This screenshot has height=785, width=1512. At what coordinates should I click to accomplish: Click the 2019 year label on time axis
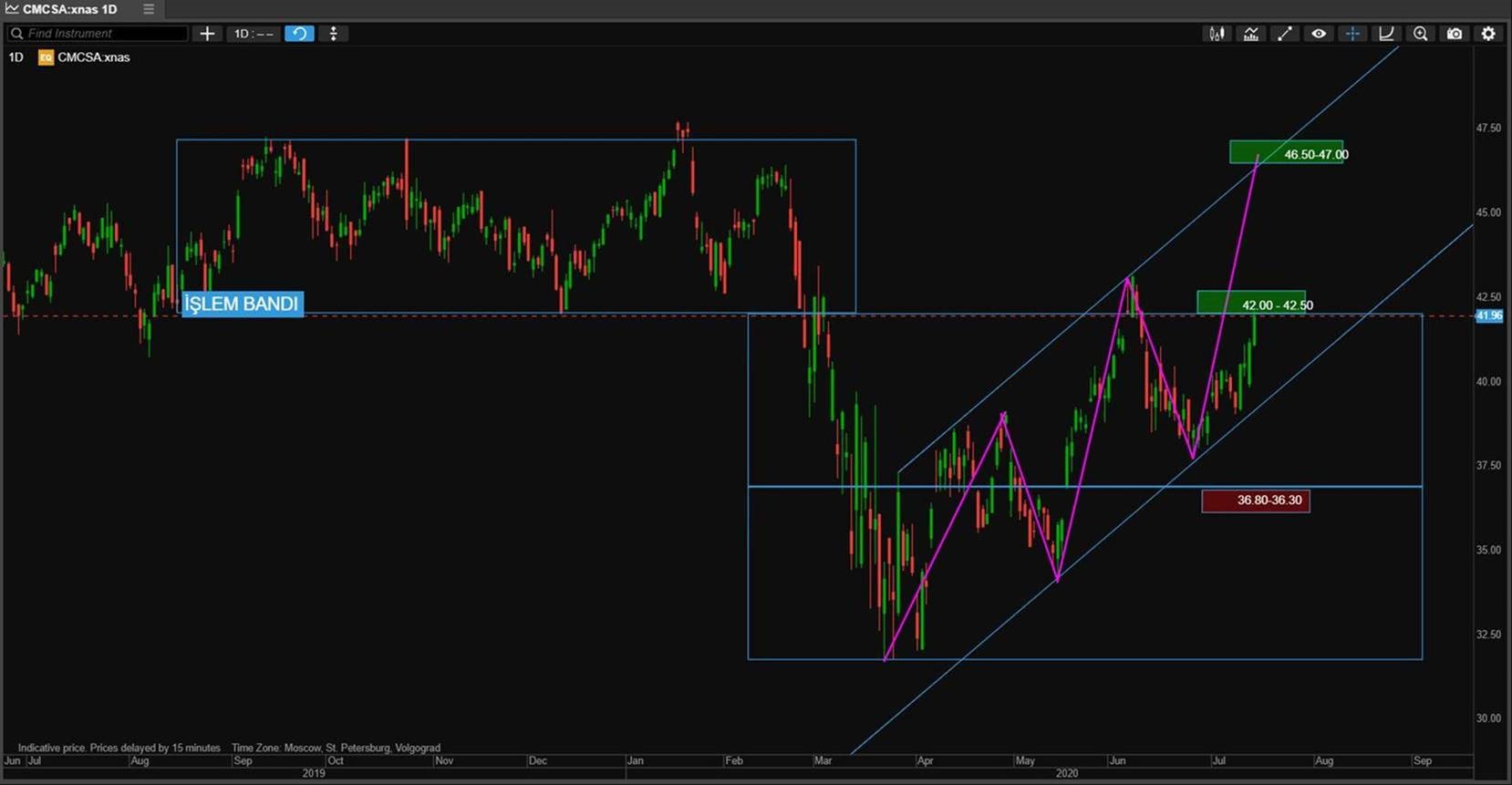314,773
